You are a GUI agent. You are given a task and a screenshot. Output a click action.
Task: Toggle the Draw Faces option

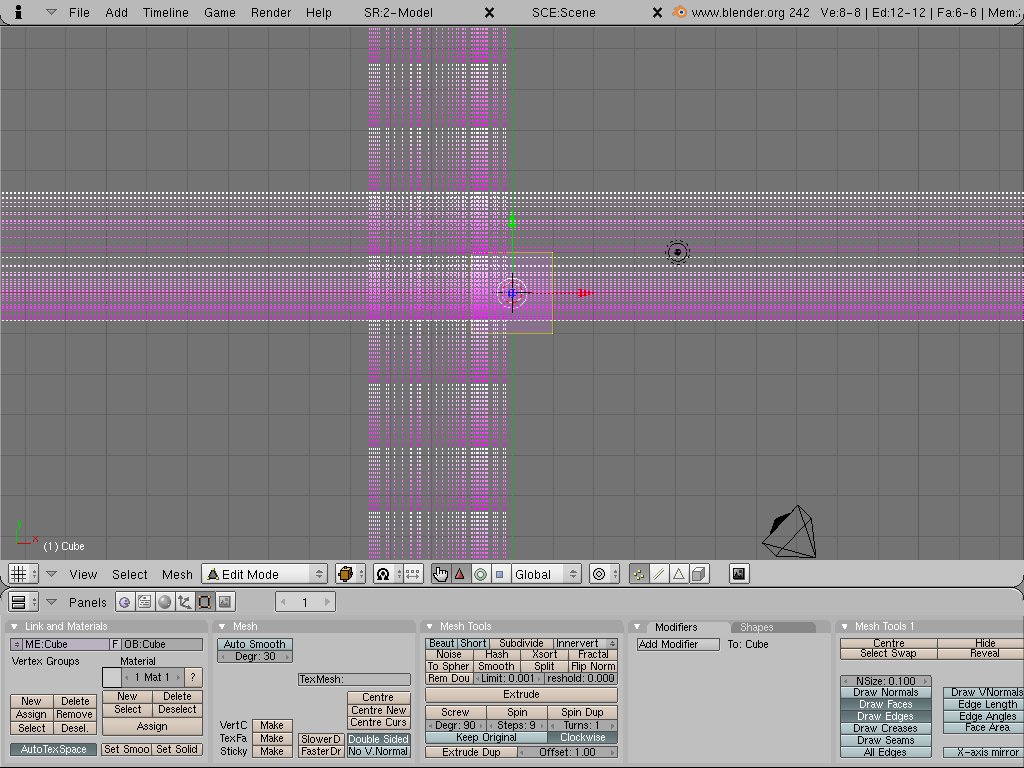pyautogui.click(x=885, y=704)
